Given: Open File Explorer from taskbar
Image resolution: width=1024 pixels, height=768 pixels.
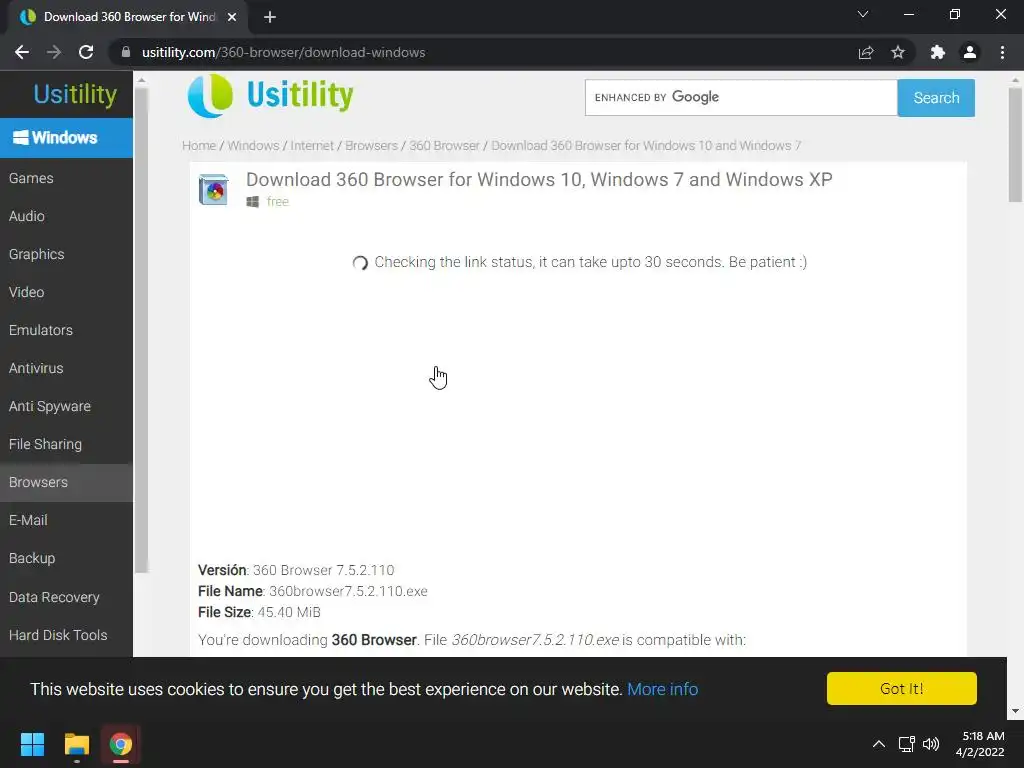Looking at the screenshot, I should 76,744.
